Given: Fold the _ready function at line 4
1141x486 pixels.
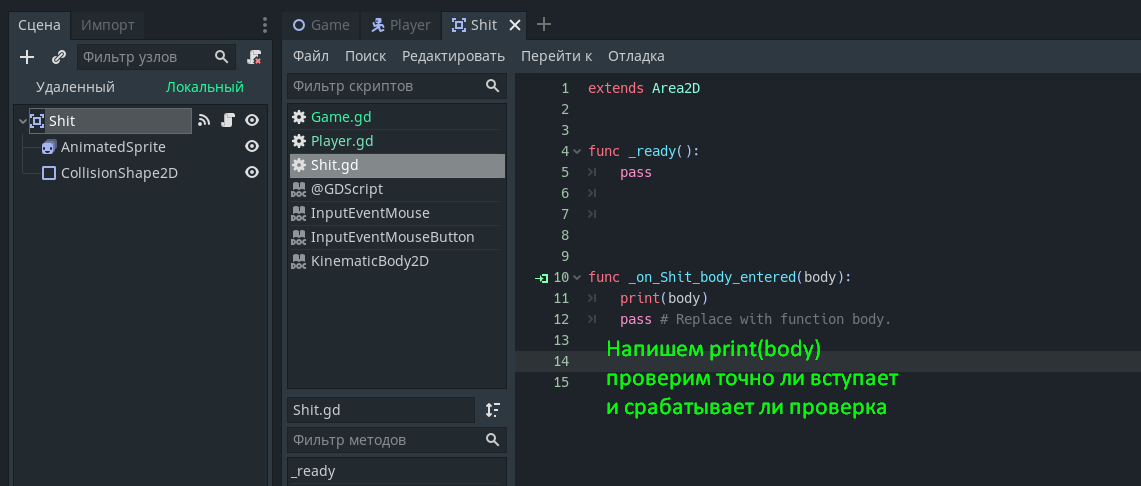Looking at the screenshot, I should click(577, 151).
